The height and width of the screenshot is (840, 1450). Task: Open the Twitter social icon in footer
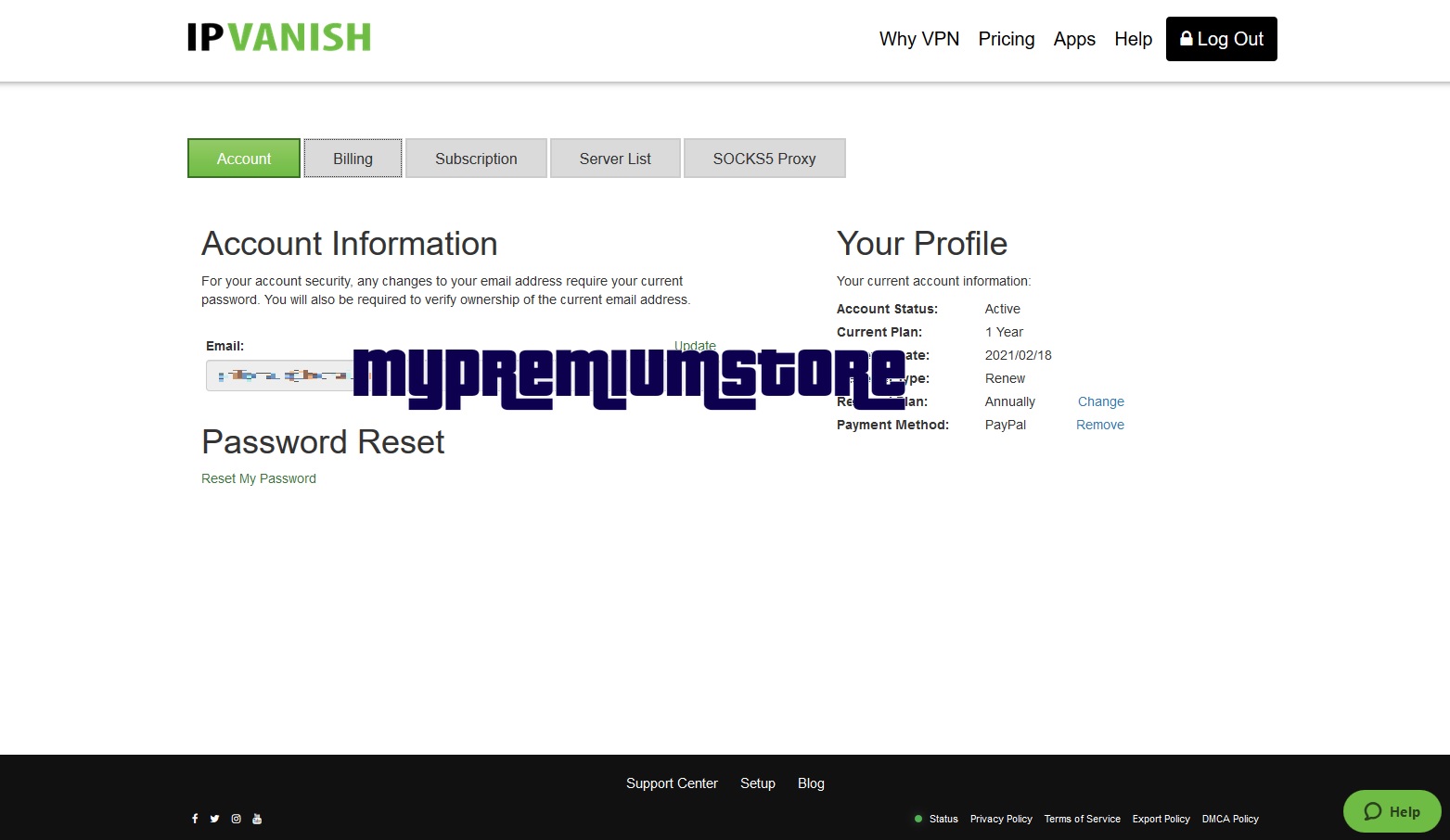point(214,819)
